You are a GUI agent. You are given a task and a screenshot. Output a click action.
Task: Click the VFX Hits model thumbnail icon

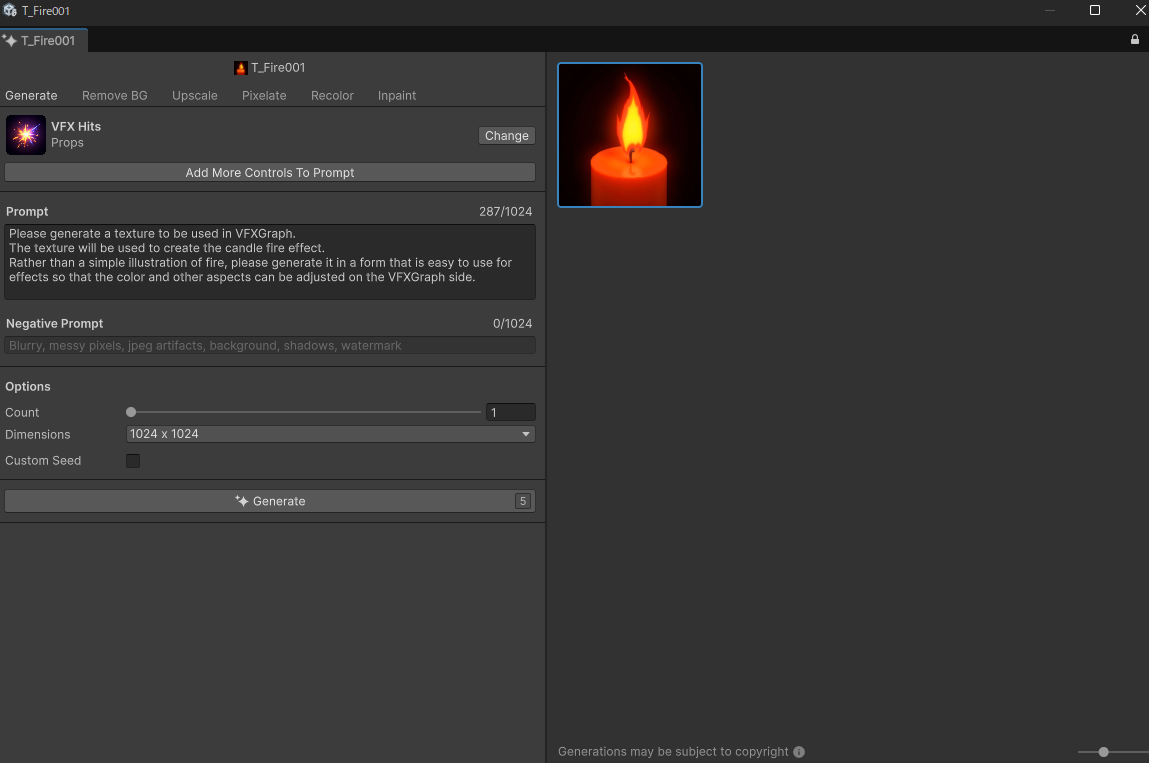[x=26, y=135]
